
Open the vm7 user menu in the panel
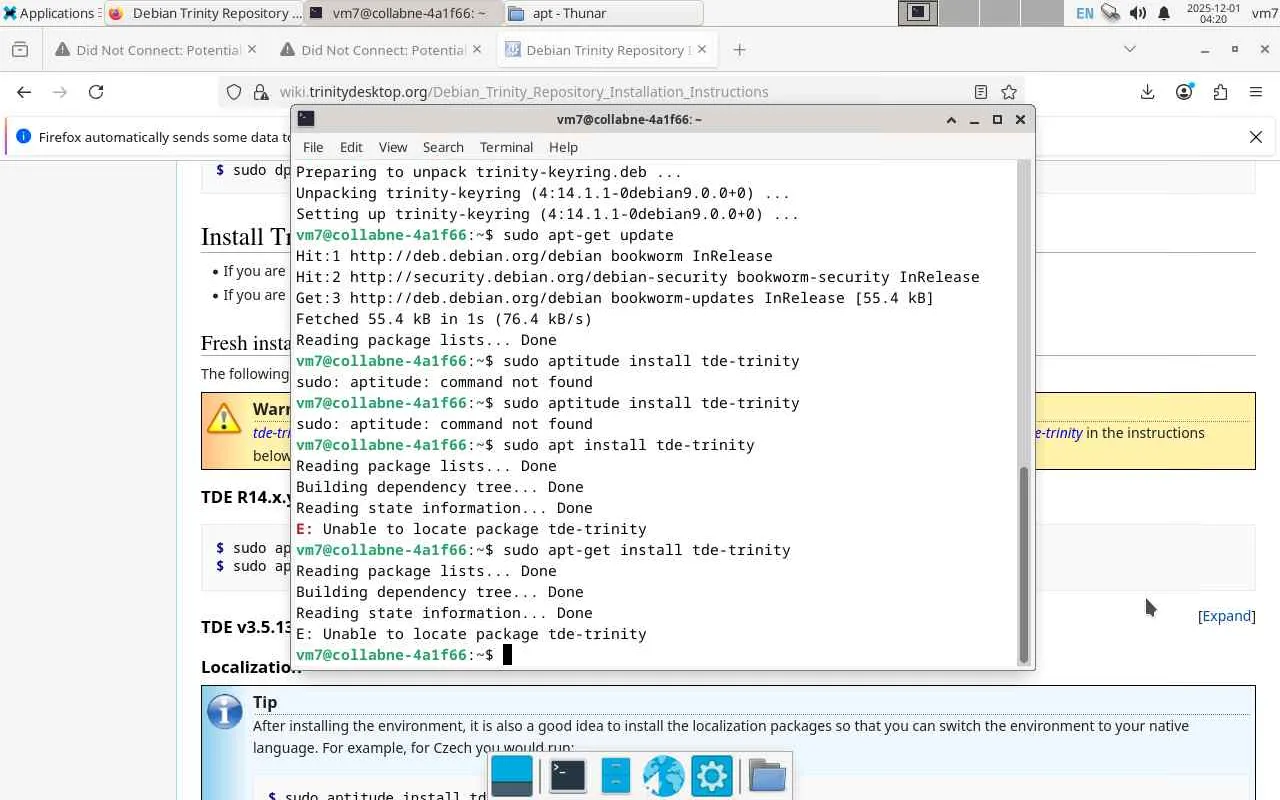(1264, 13)
